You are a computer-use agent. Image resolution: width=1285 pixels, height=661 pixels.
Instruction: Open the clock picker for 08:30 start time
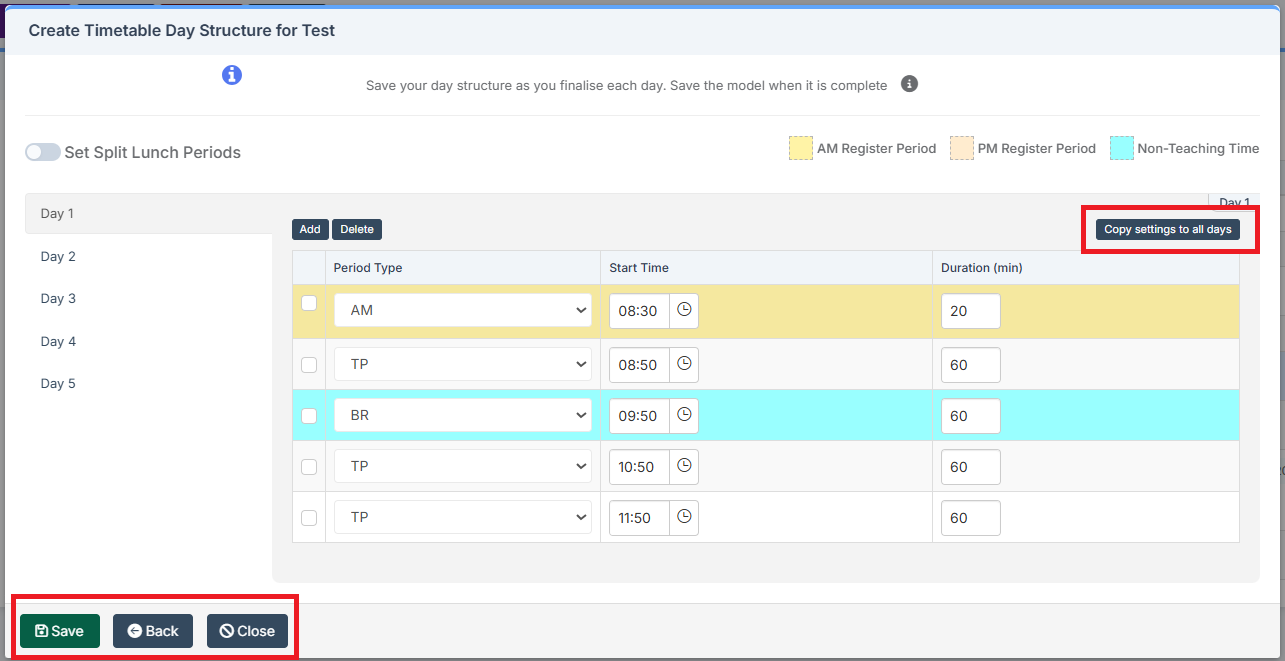coord(684,311)
